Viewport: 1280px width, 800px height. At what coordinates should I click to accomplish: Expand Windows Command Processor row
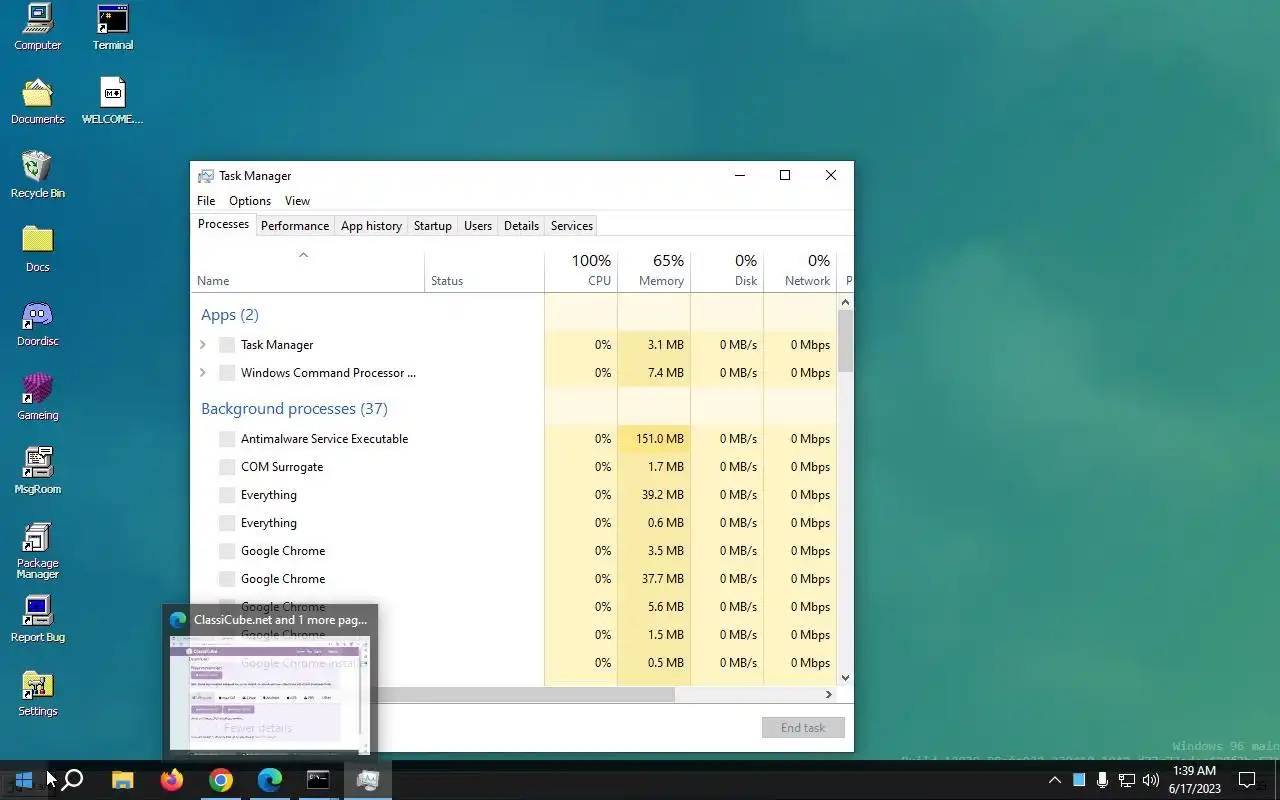click(203, 373)
